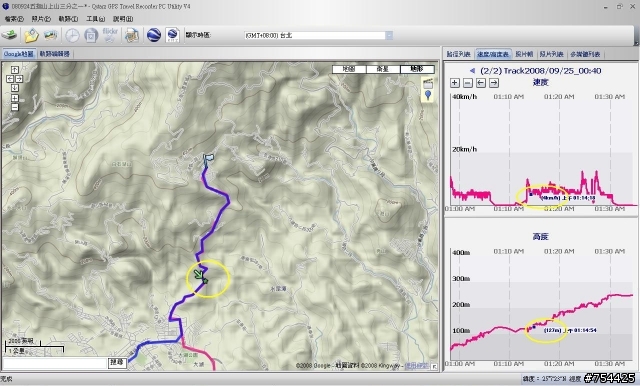640x386 pixels.
Task: Switch to the Google地圖 tab
Action: tap(18, 54)
